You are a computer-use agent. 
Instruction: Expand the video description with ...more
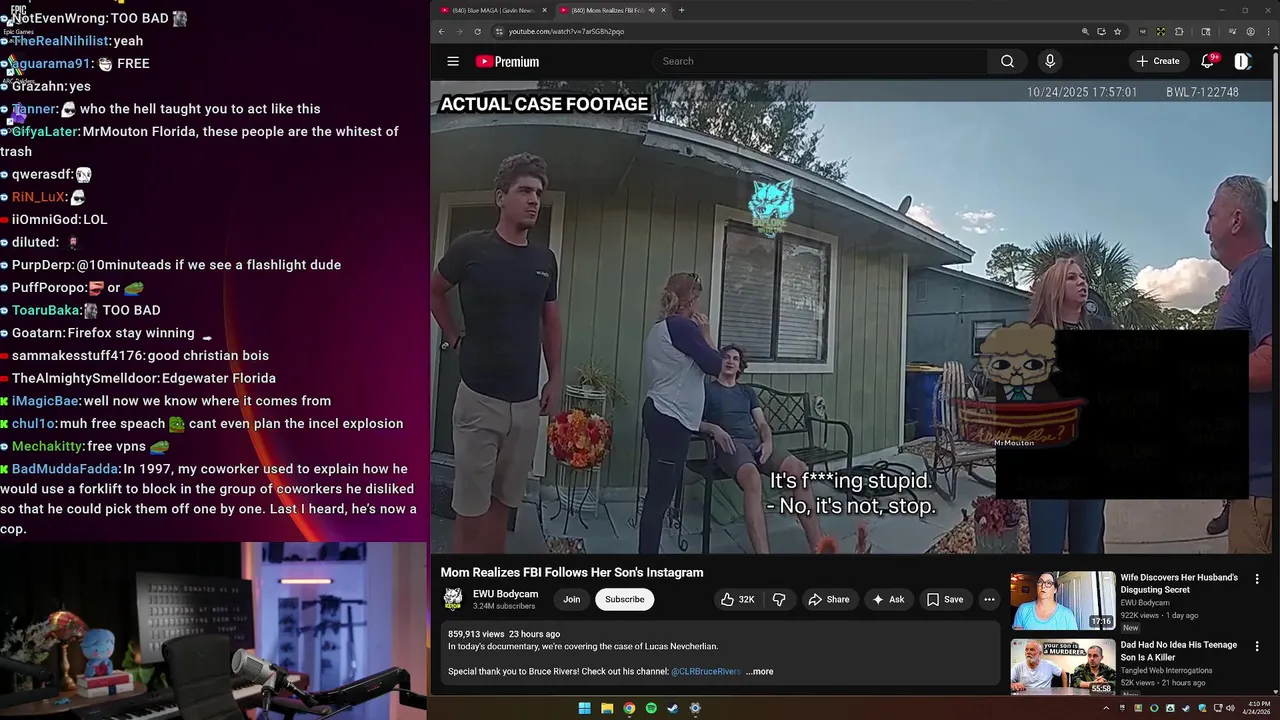759,671
